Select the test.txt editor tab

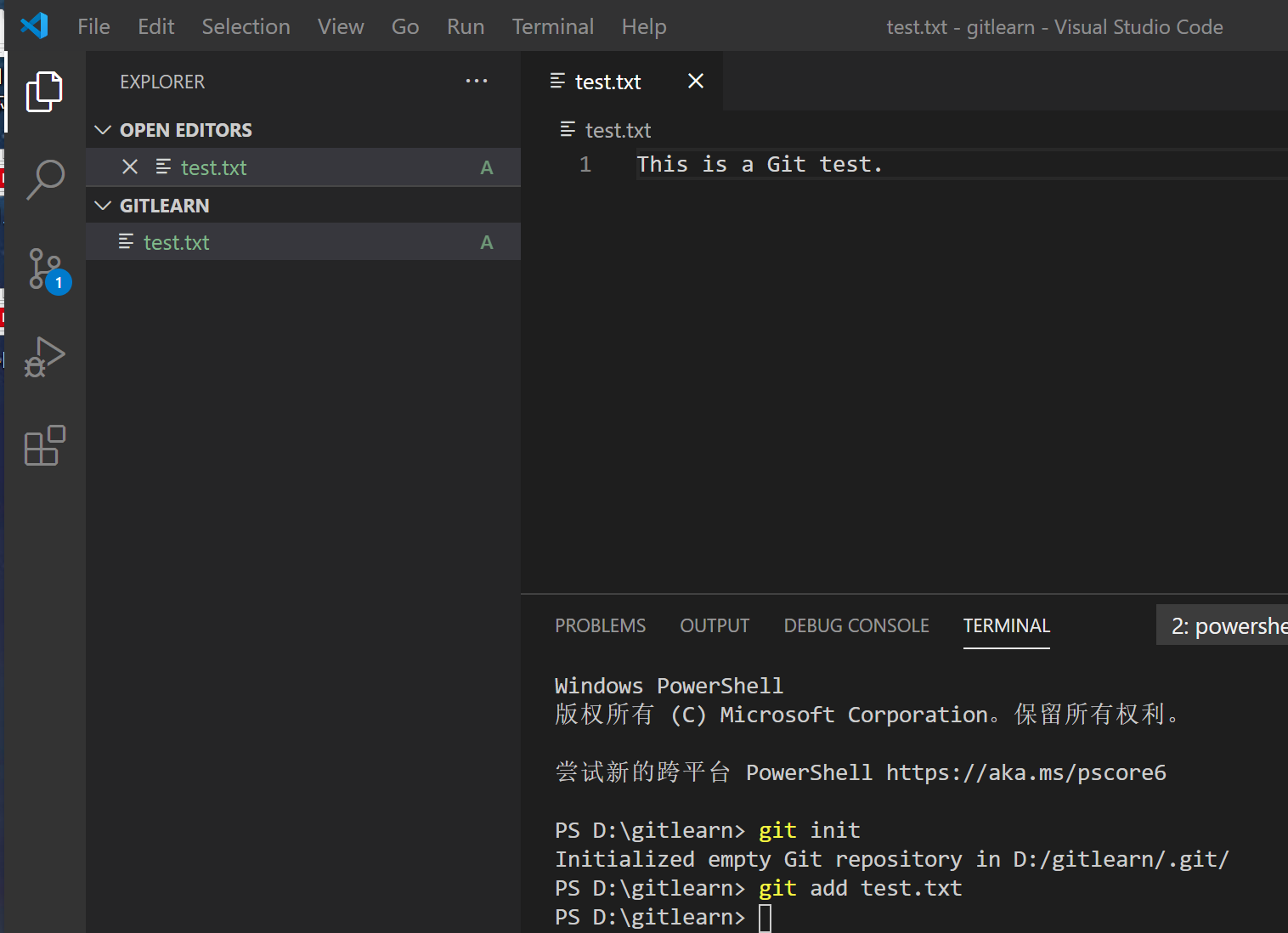[622, 81]
